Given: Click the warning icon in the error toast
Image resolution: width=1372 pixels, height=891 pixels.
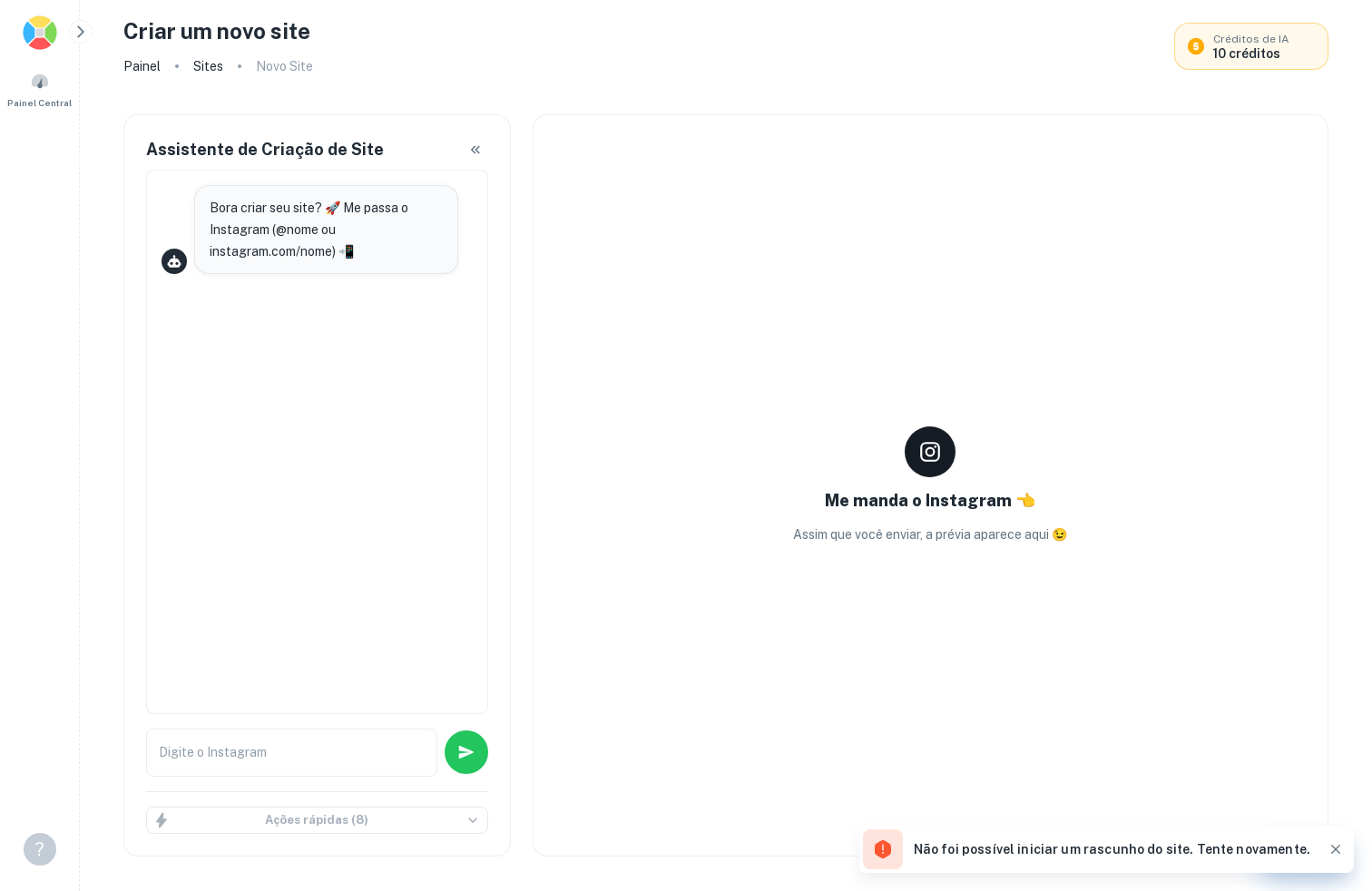Looking at the screenshot, I should [x=883, y=849].
